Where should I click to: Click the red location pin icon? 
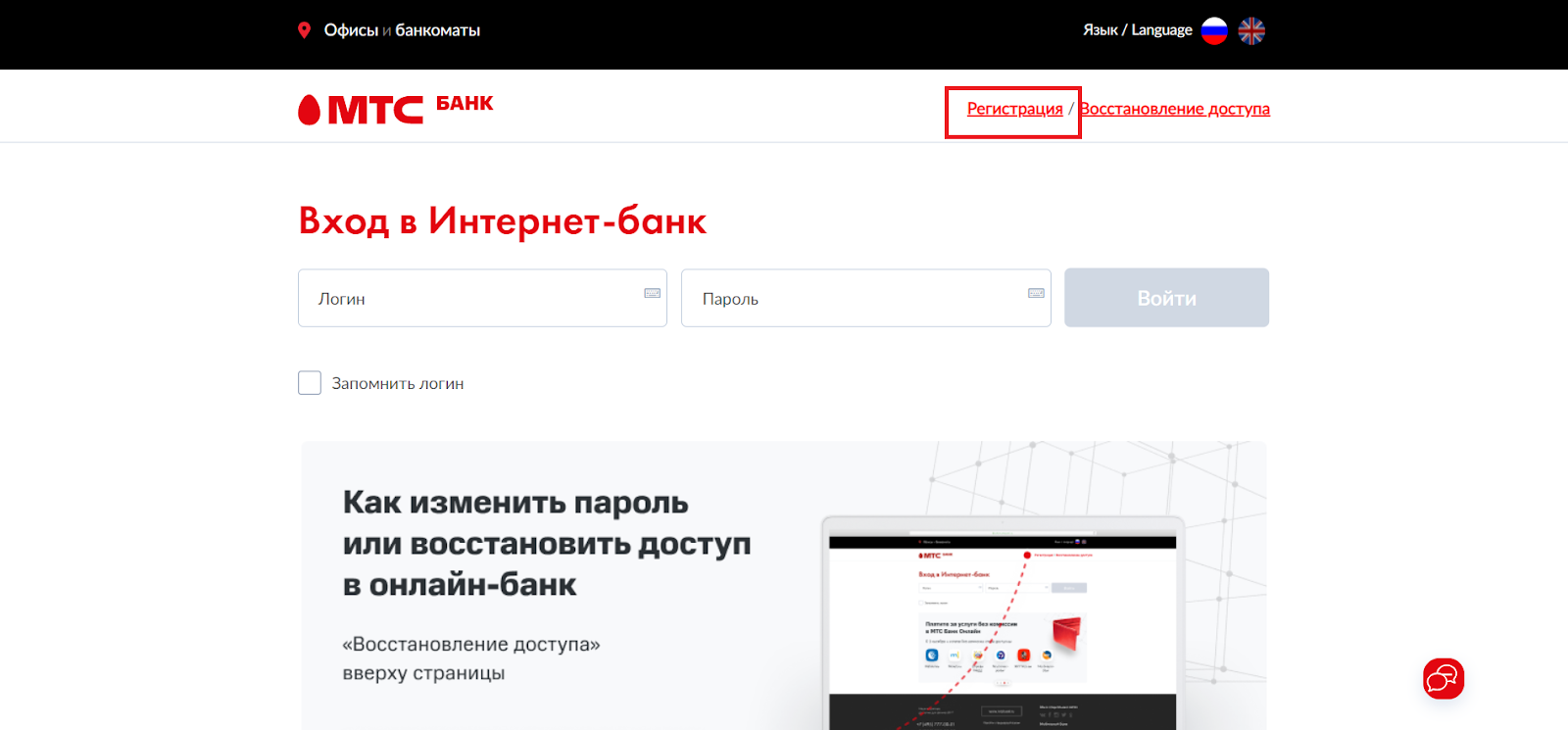click(x=304, y=30)
